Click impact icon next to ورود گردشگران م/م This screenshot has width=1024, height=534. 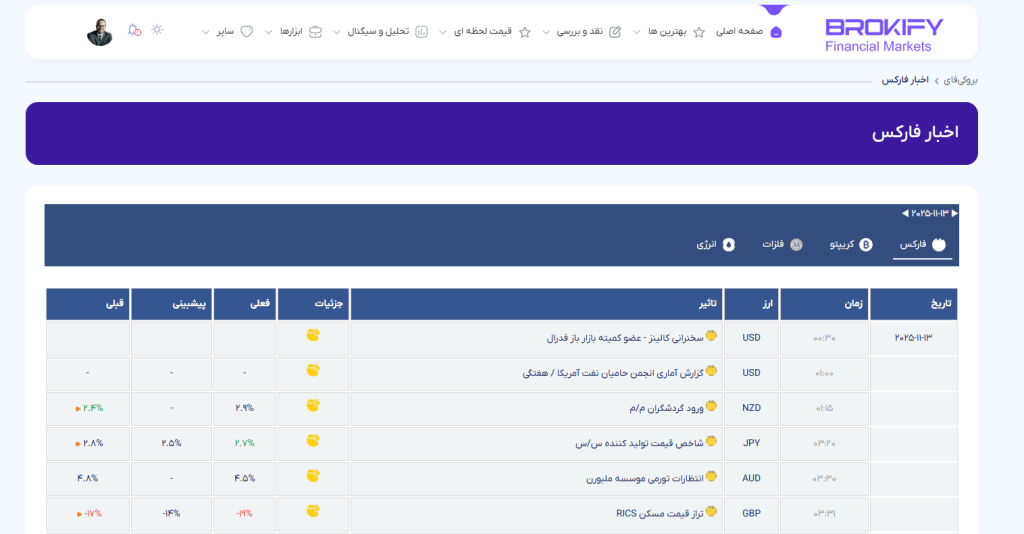[x=711, y=406]
